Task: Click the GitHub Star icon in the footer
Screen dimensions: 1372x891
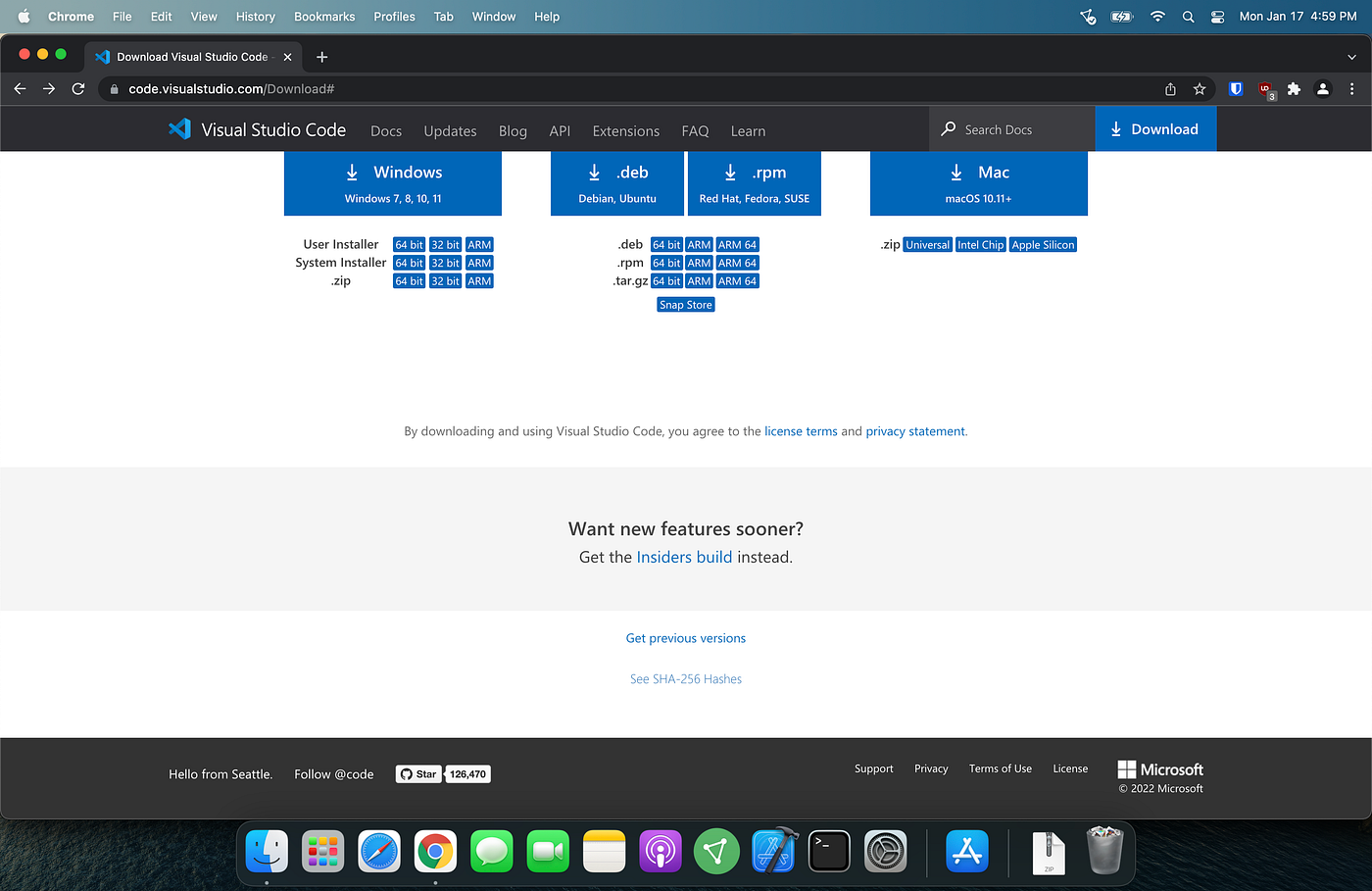Action: click(407, 773)
